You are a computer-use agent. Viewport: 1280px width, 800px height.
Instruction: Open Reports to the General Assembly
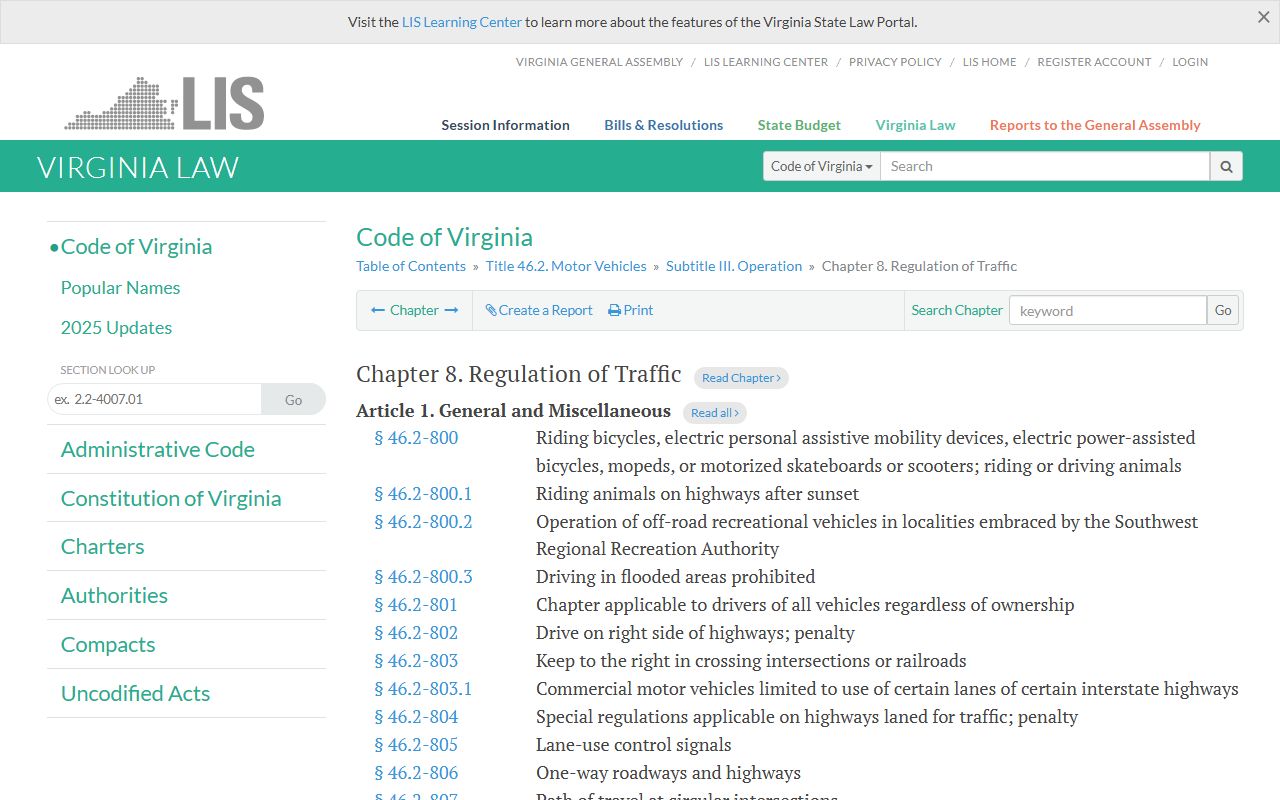(1095, 125)
